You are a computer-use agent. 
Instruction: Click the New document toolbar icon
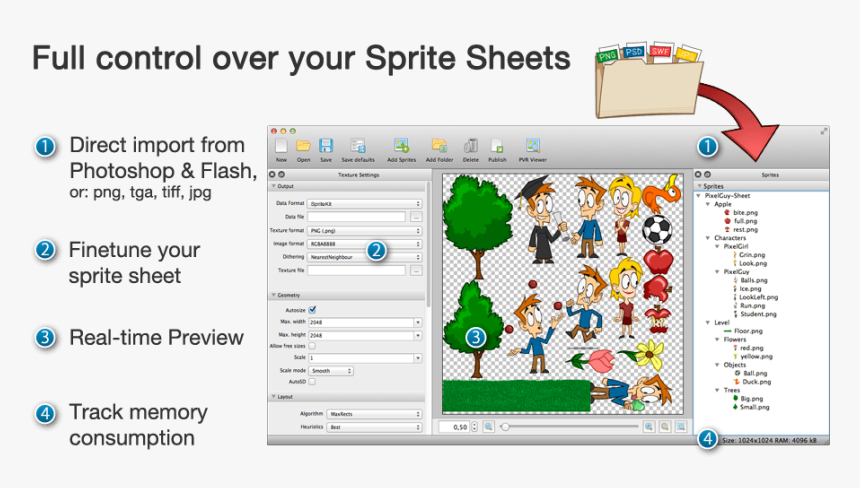pos(281,145)
